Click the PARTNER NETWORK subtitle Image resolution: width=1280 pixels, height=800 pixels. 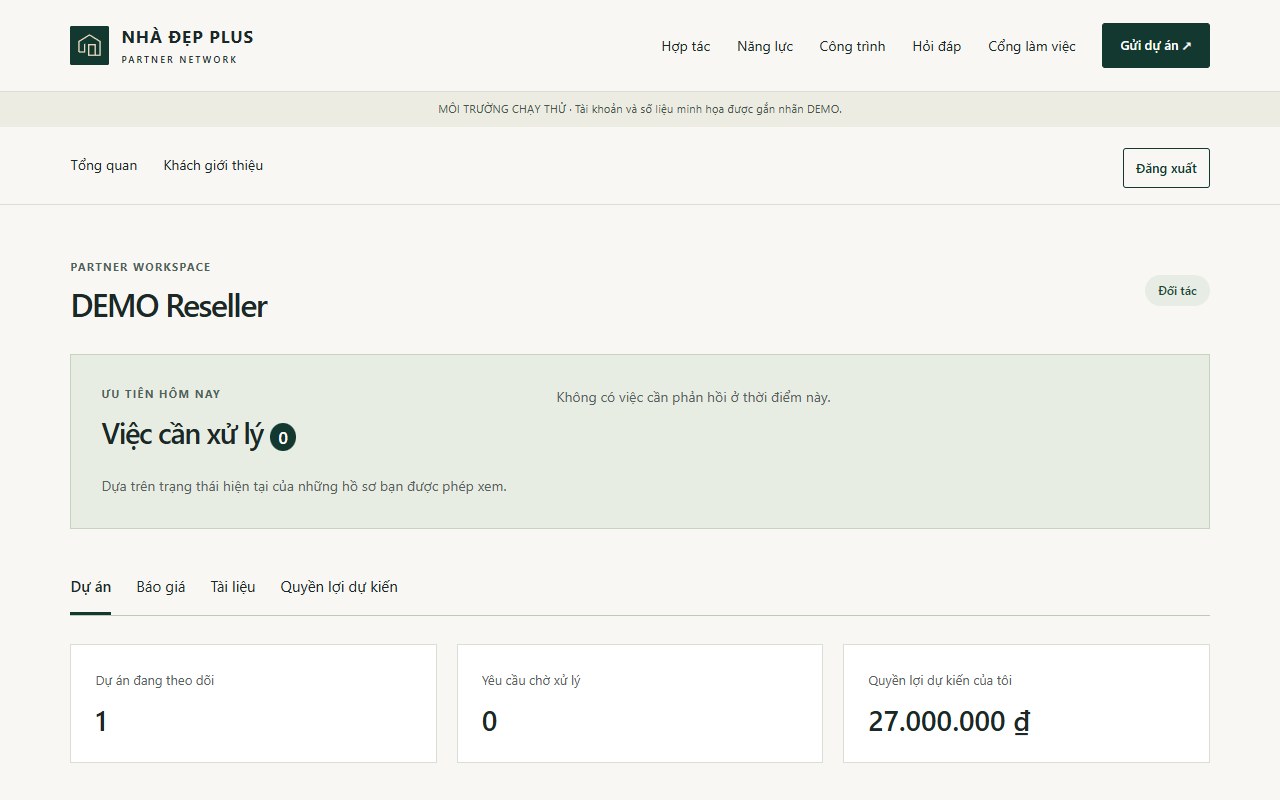tap(180, 60)
